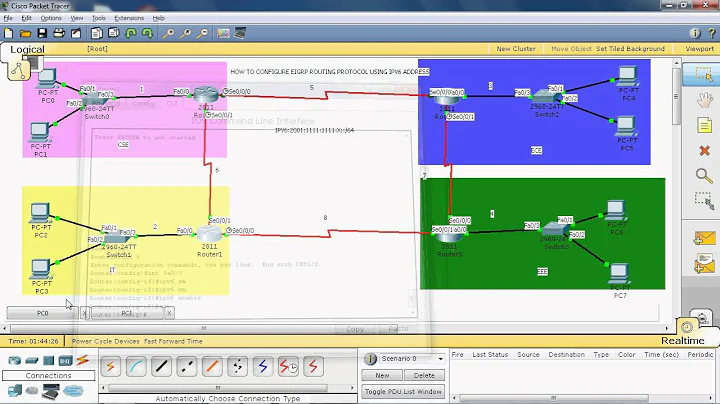Viewport: 720px width, 404px height.
Task: Select PC2 device in yellow area
Action: point(40,213)
